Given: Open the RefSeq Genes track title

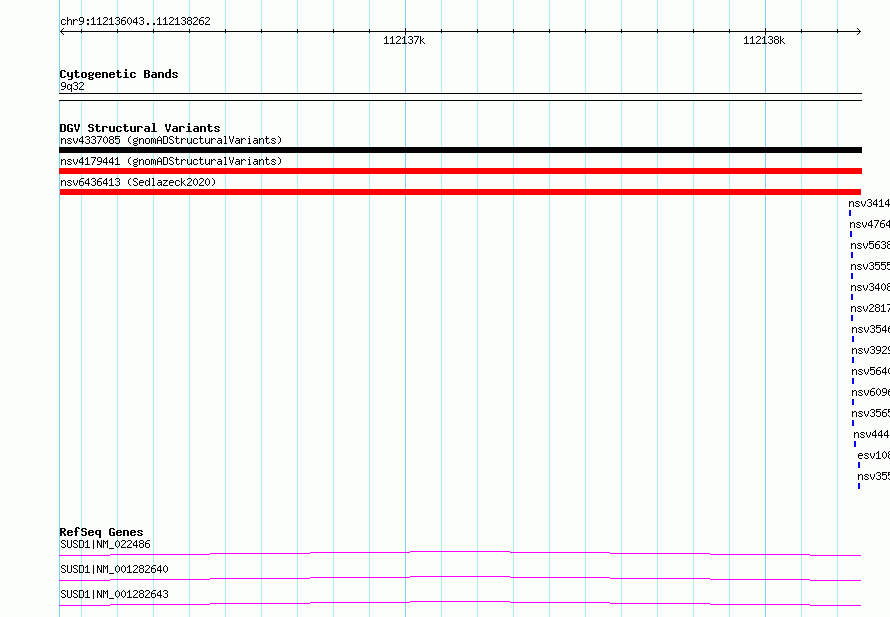Looking at the screenshot, I should 101,532.
